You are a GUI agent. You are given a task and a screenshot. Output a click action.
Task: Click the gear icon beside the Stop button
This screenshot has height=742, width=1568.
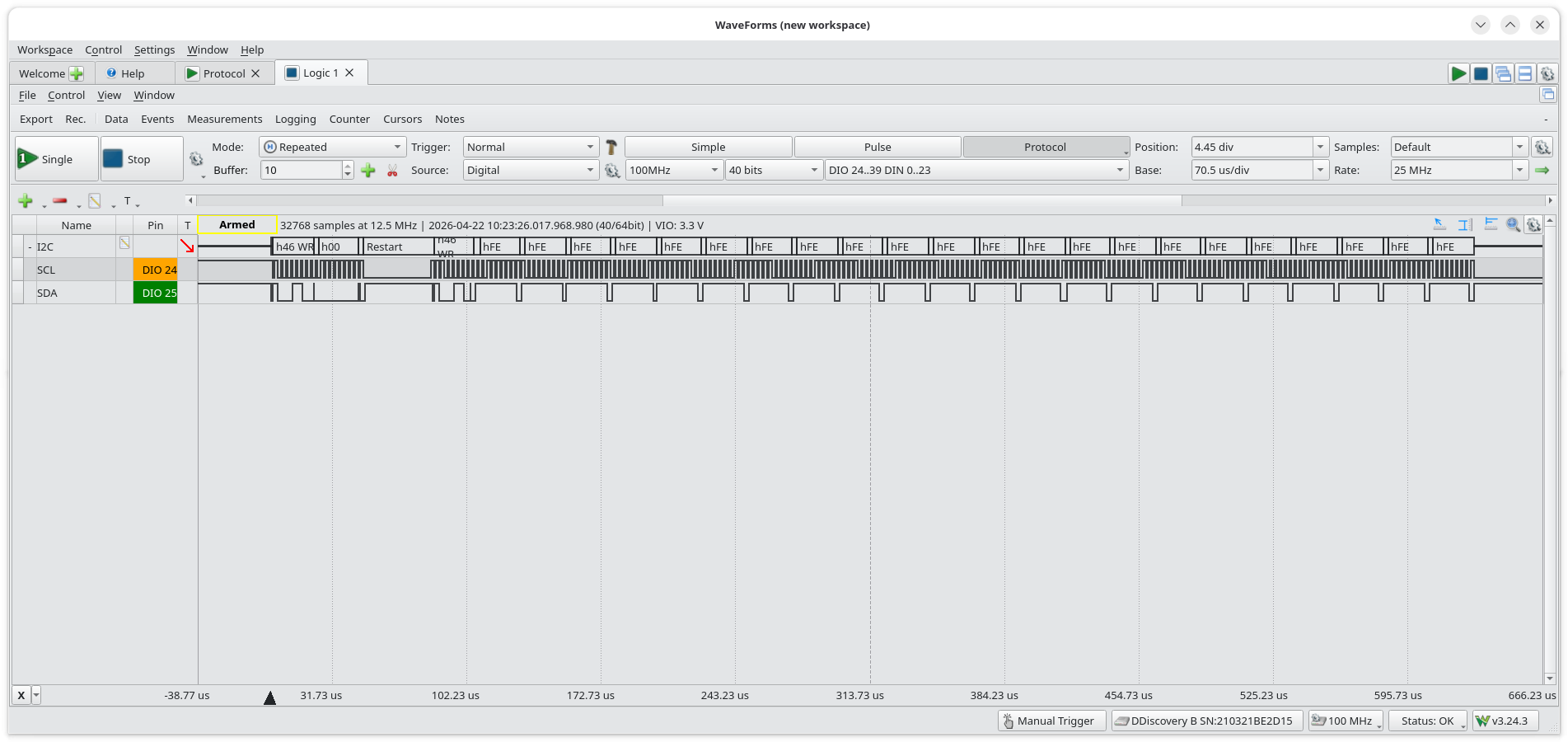click(196, 158)
